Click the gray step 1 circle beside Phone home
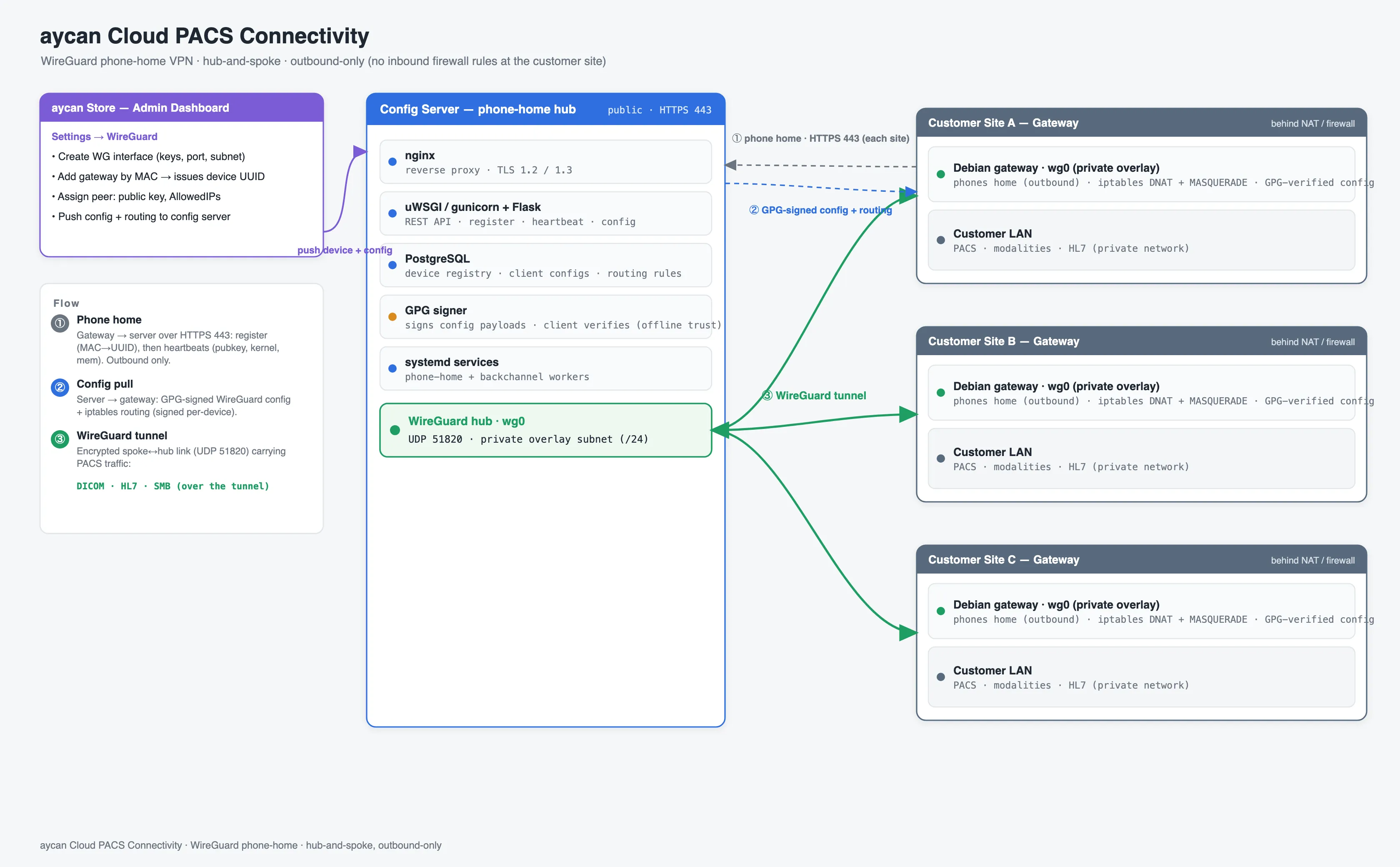The image size is (1400, 867). [x=60, y=323]
